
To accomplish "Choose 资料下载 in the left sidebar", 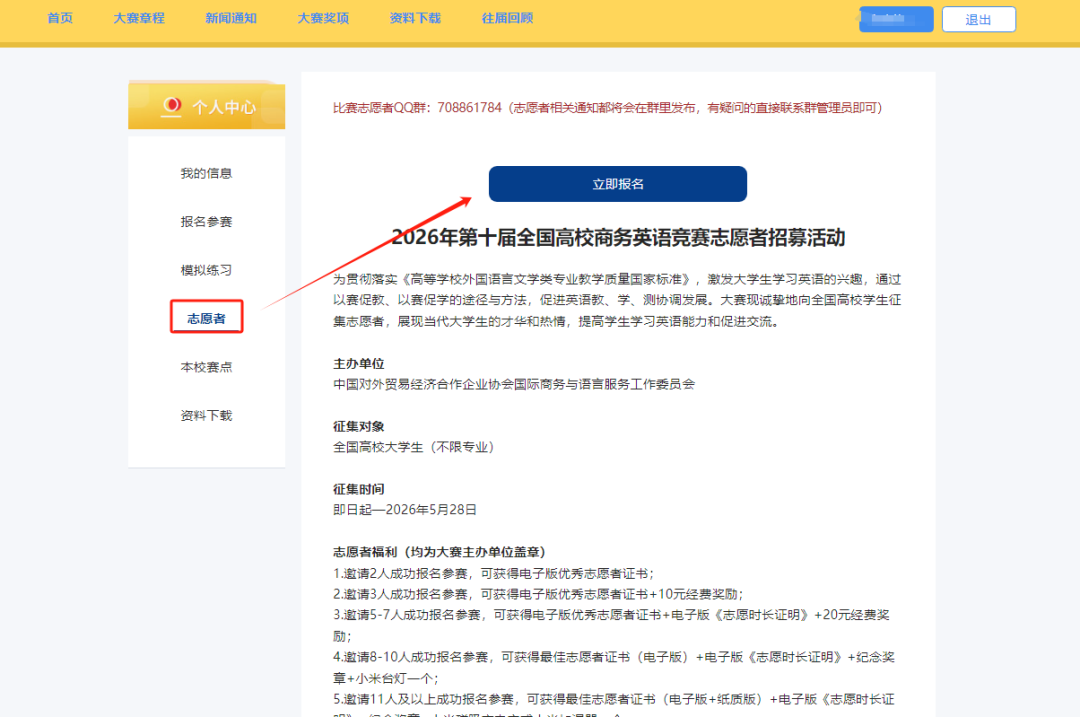I will pyautogui.click(x=206, y=415).
